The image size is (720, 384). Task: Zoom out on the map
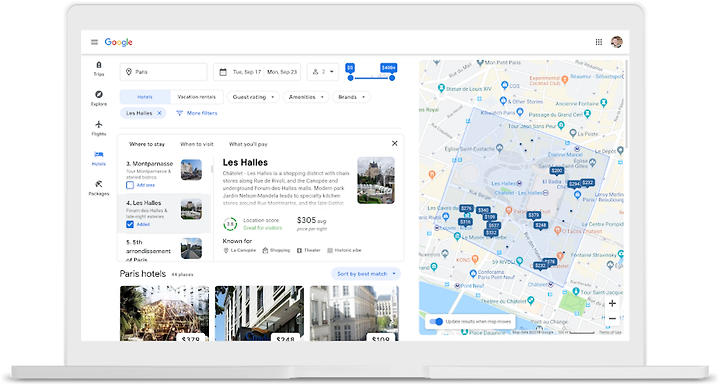[612, 318]
